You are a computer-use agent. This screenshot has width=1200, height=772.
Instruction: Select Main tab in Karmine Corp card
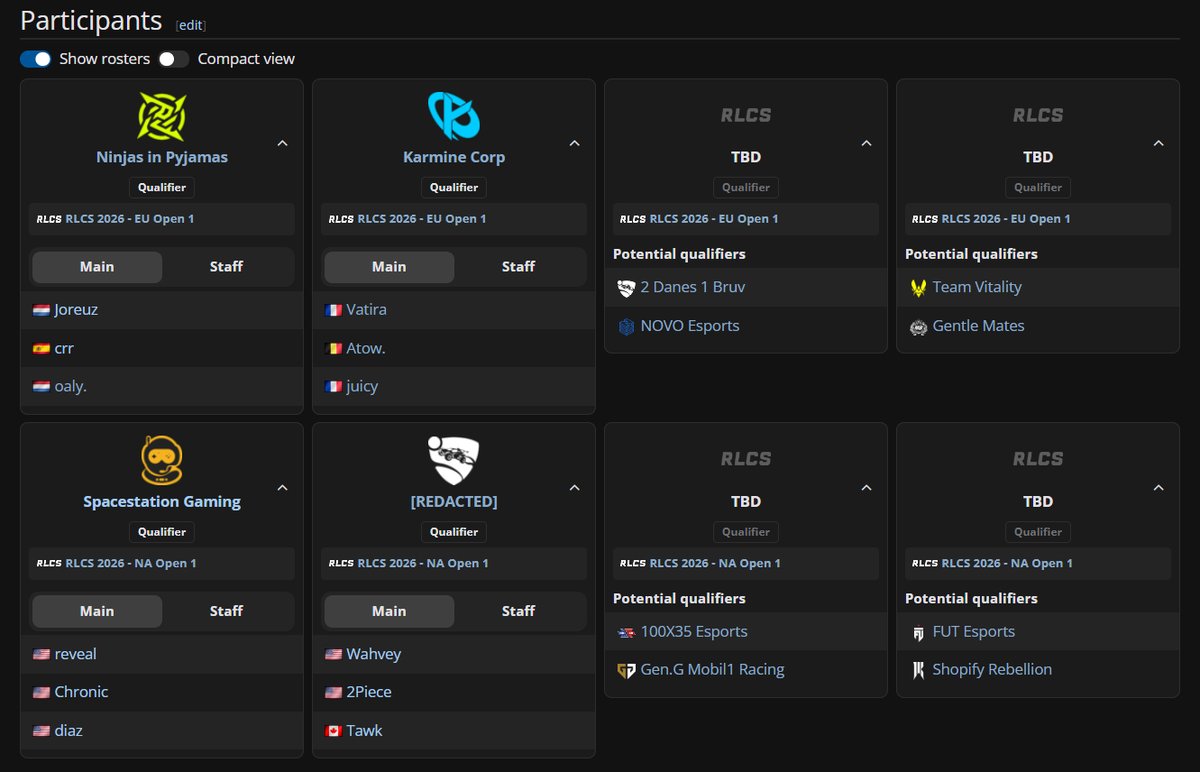(389, 267)
